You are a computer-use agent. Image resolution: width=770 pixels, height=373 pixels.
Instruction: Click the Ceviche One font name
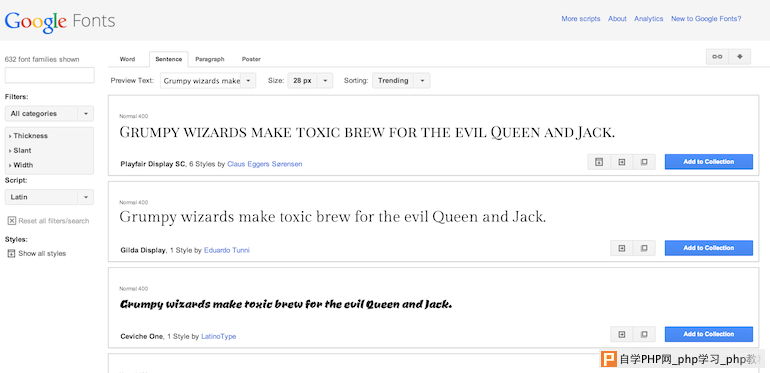tap(142, 337)
